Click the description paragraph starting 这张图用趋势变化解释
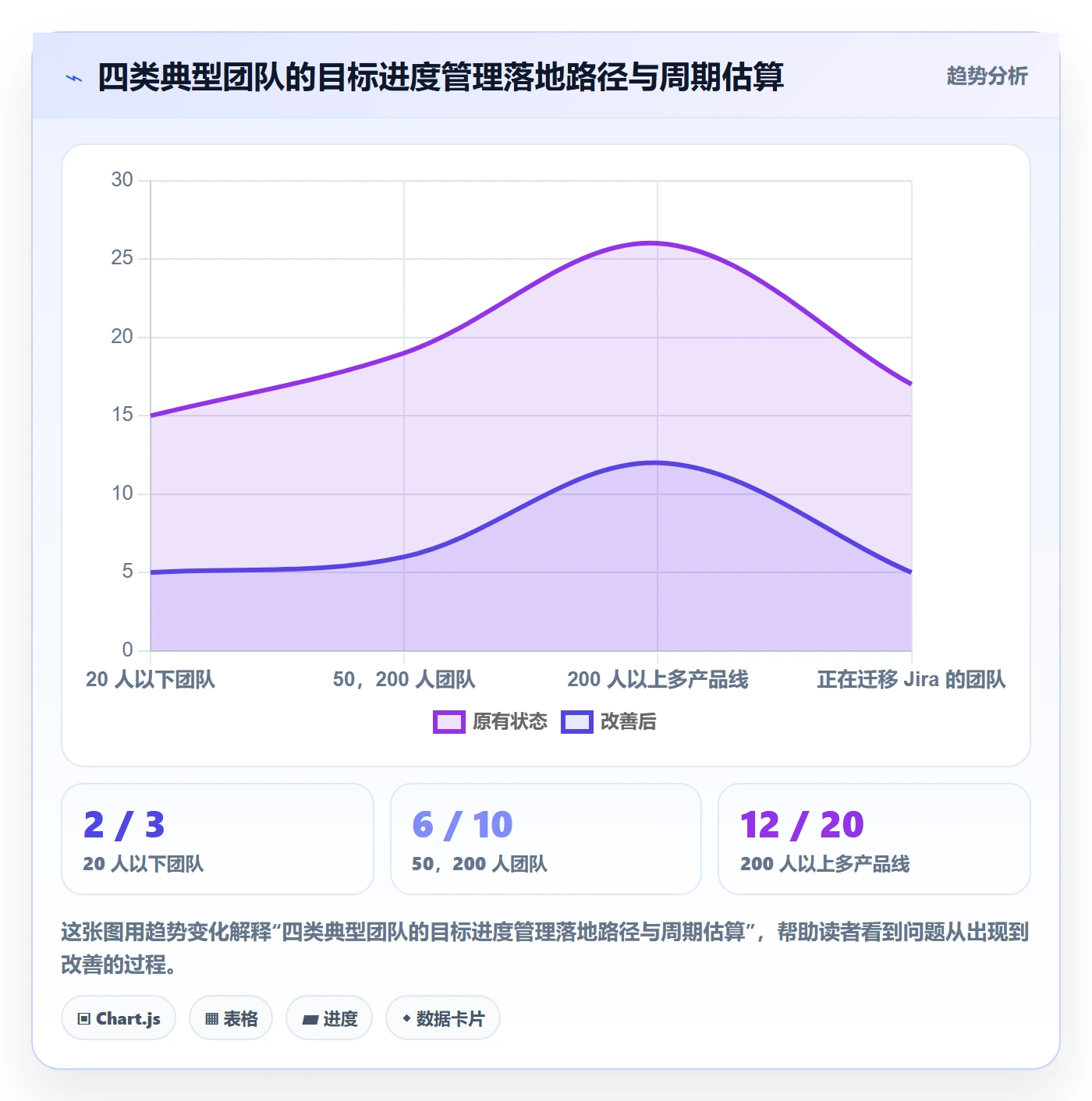The image size is (1092, 1101). (x=545, y=948)
